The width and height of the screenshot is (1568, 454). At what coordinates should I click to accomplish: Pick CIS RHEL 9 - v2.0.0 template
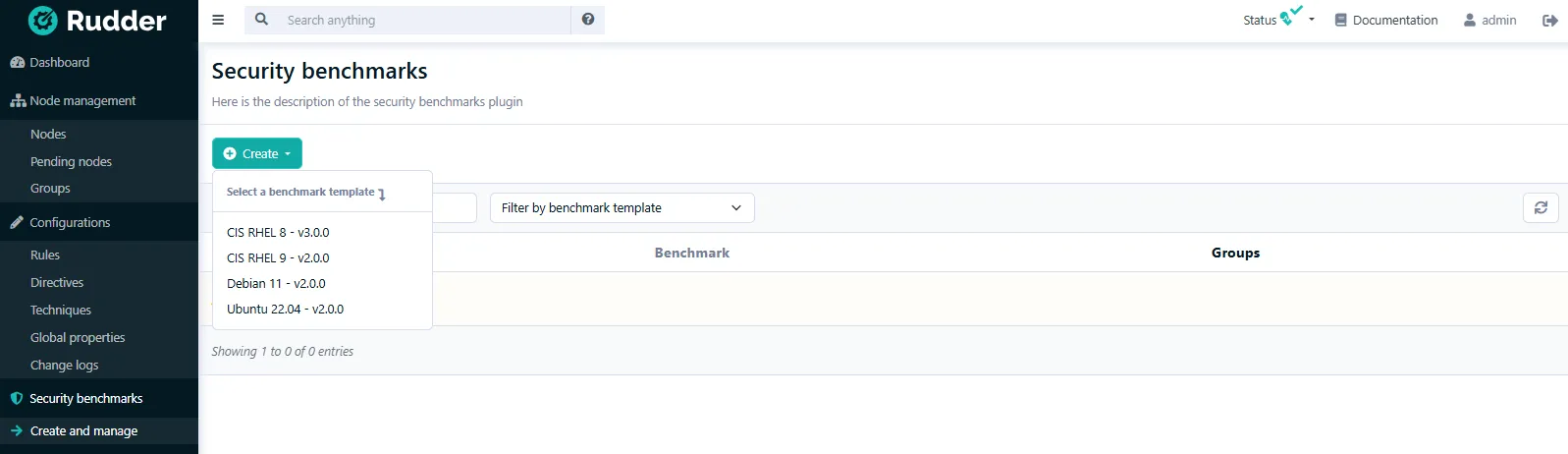278,258
